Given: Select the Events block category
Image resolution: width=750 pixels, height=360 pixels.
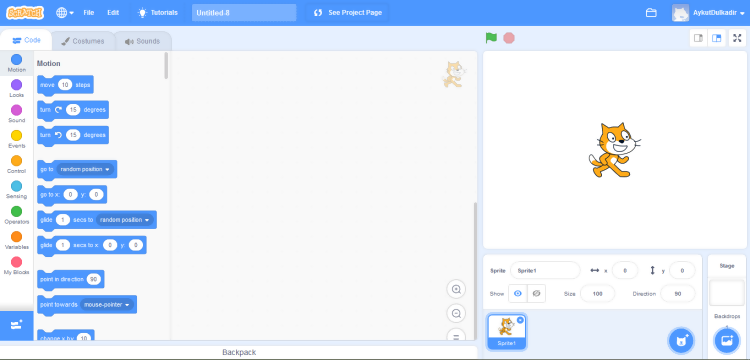Looking at the screenshot, I should tap(16, 139).
